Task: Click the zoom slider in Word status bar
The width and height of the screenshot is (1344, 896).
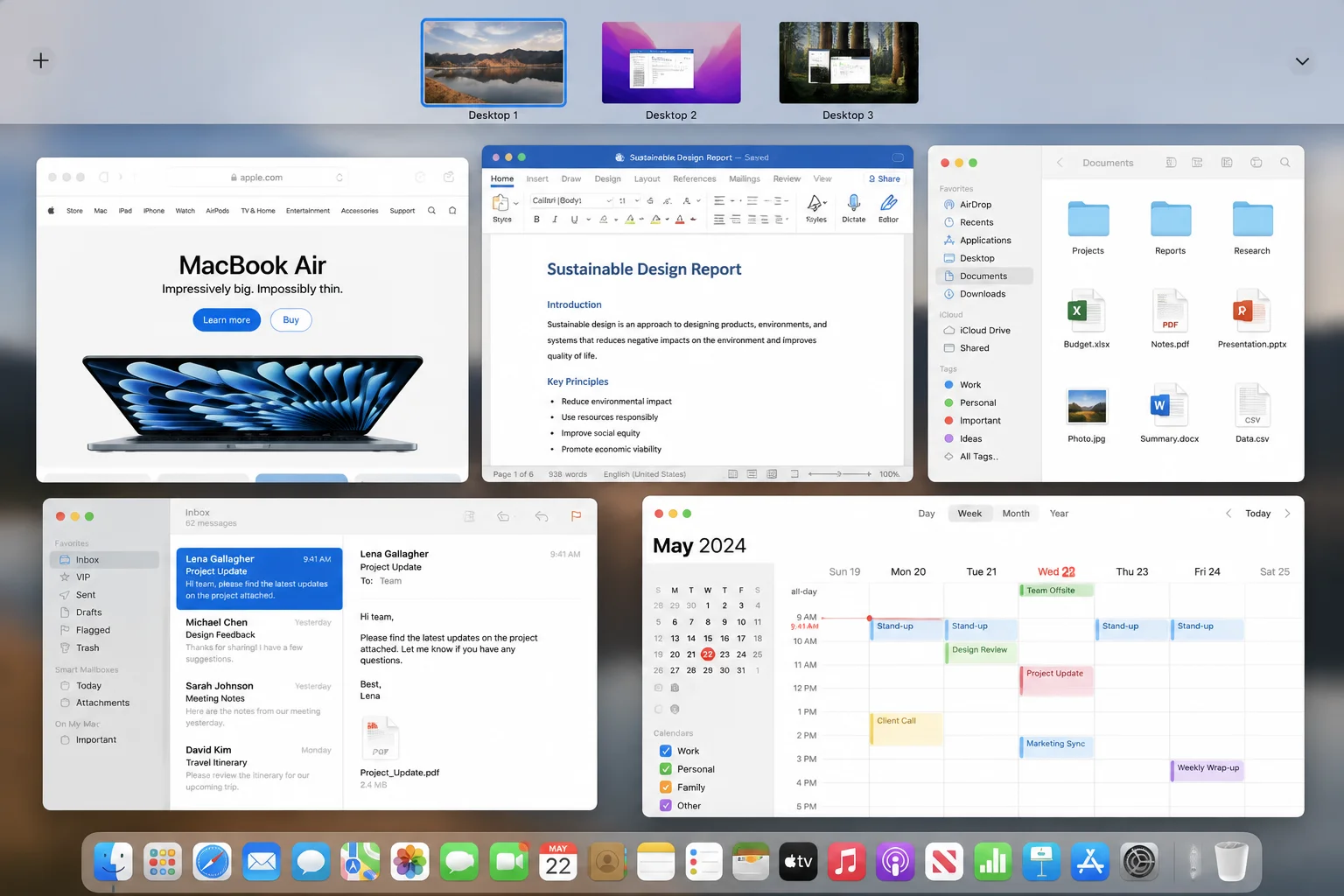Action: tap(840, 474)
